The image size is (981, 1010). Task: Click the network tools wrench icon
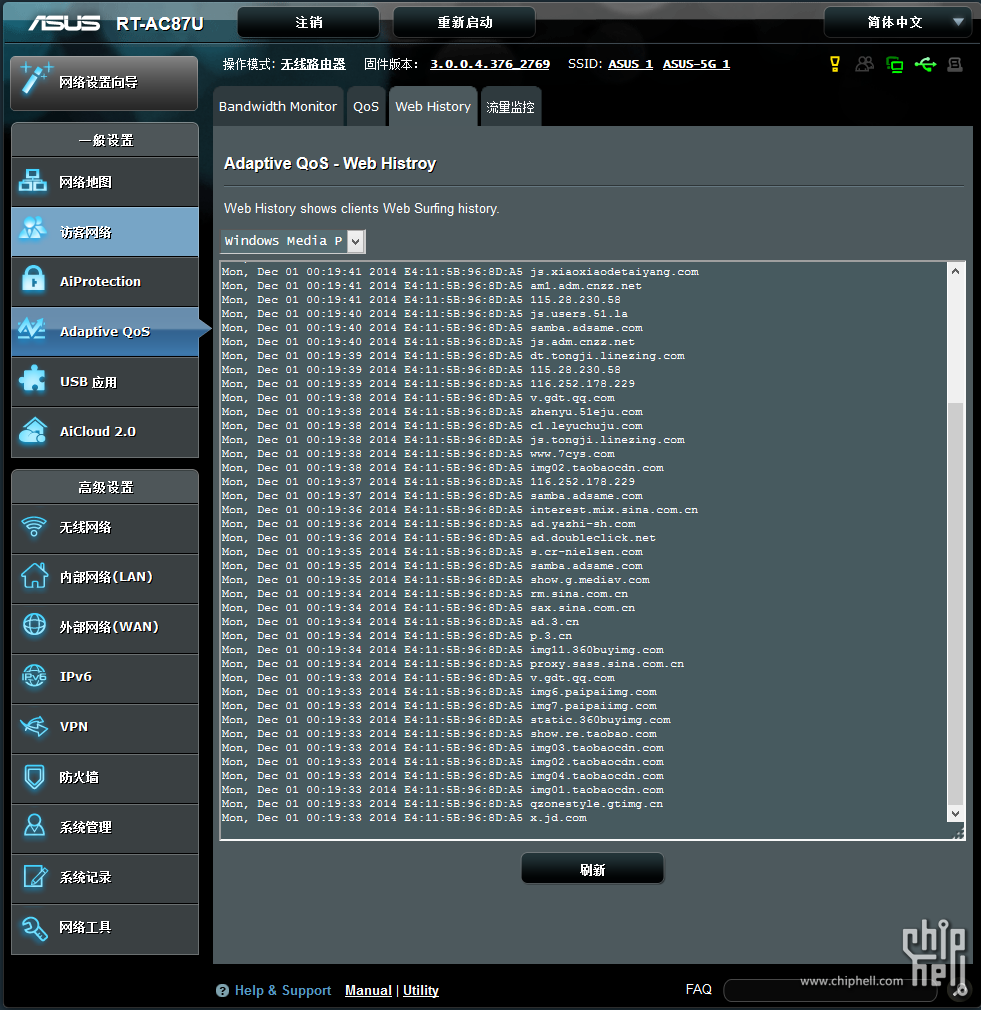pyautogui.click(x=34, y=928)
